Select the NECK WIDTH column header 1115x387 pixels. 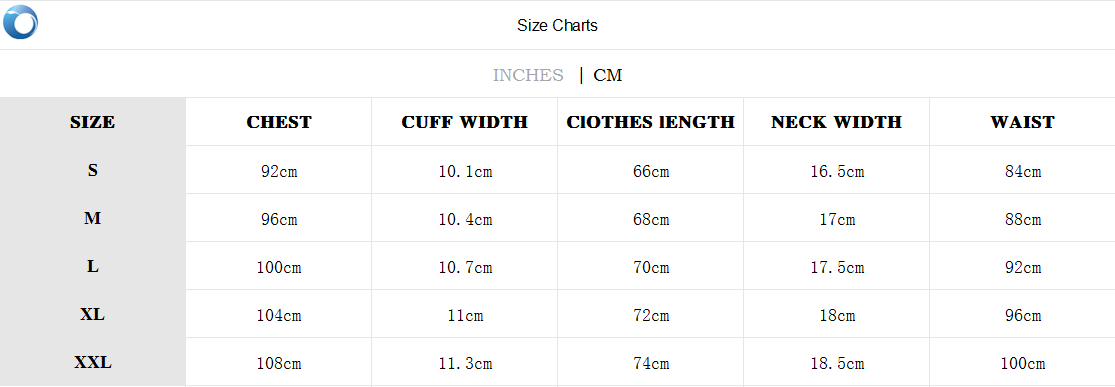836,122
